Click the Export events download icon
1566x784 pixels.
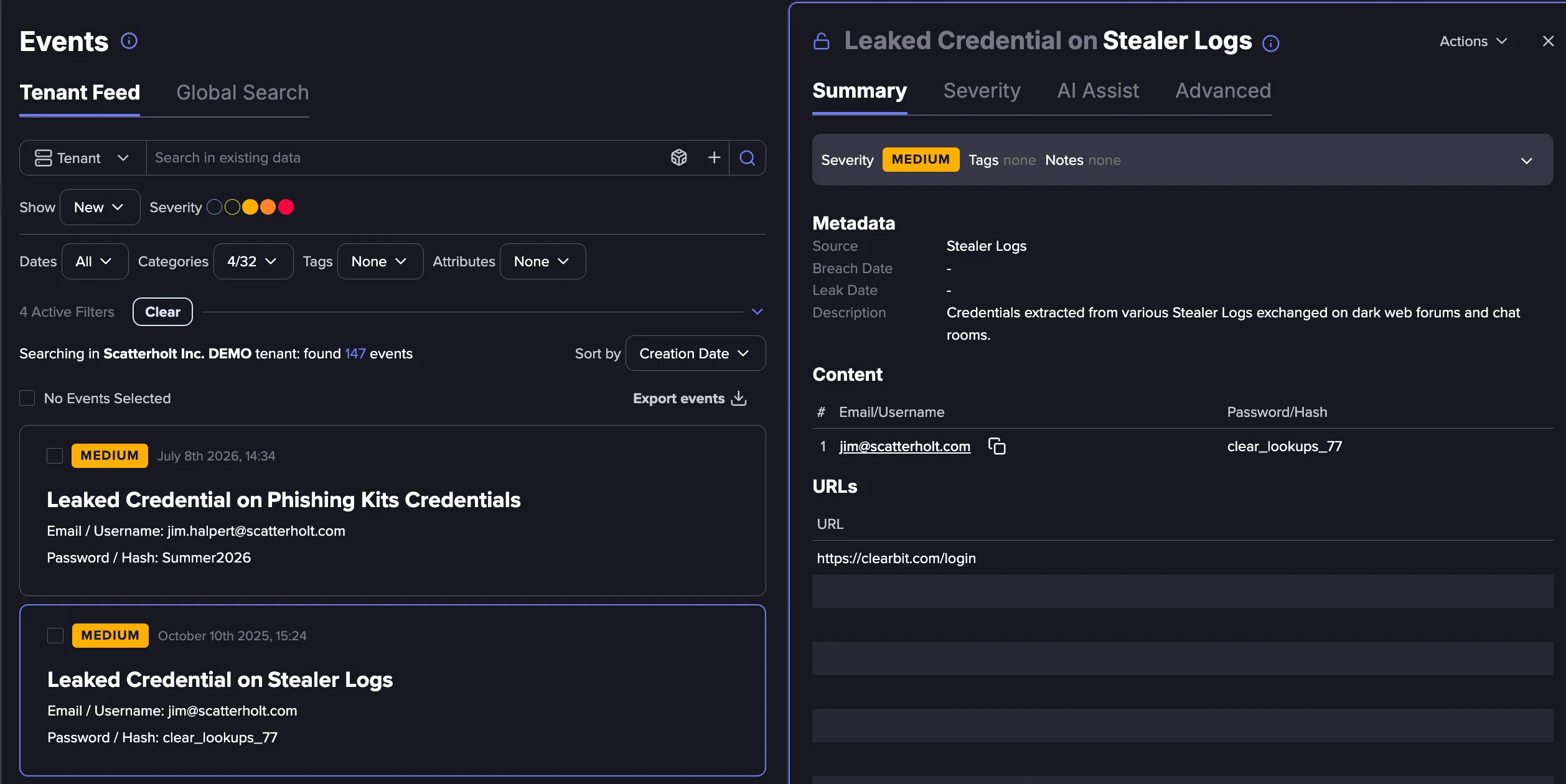coord(739,398)
